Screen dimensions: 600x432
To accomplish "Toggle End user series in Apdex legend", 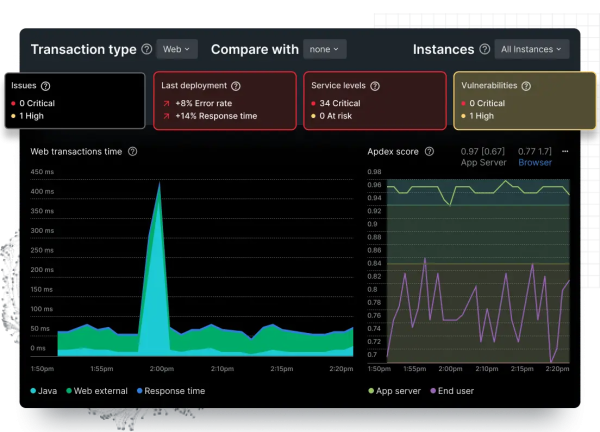I will tap(456, 391).
